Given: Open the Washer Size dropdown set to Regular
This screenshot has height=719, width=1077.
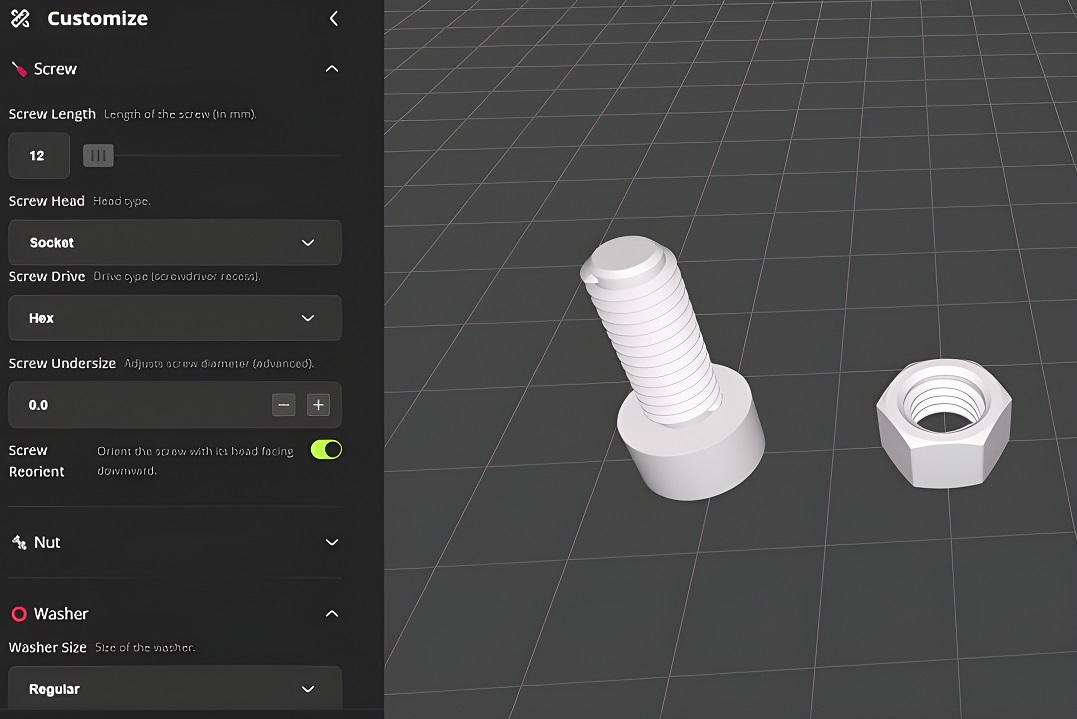Looking at the screenshot, I should (175, 688).
